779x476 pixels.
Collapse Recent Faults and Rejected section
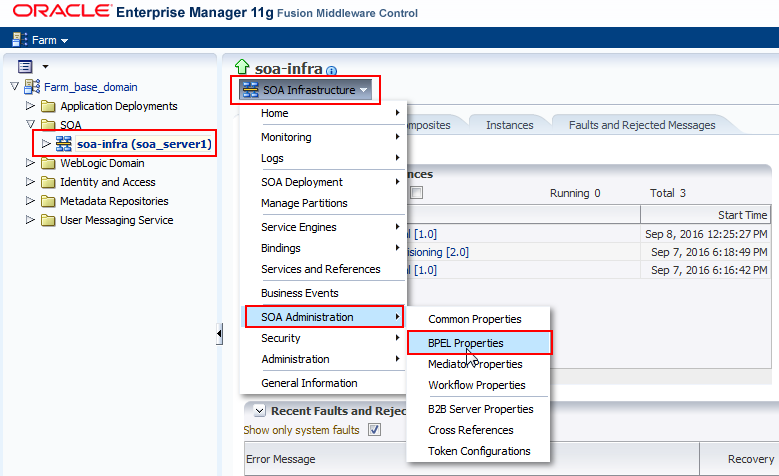[259, 410]
